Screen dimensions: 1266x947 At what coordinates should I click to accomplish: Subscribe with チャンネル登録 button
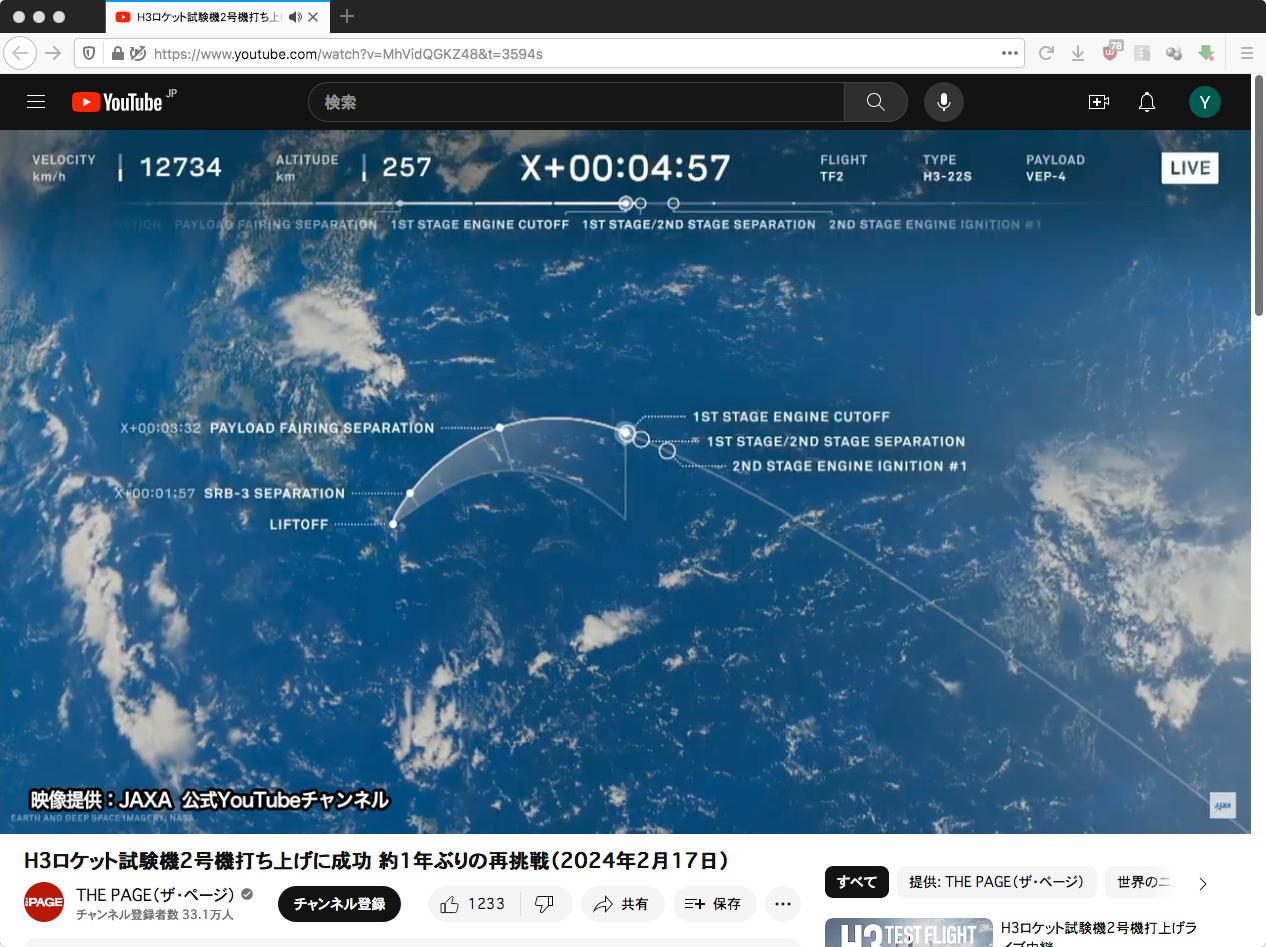[339, 904]
